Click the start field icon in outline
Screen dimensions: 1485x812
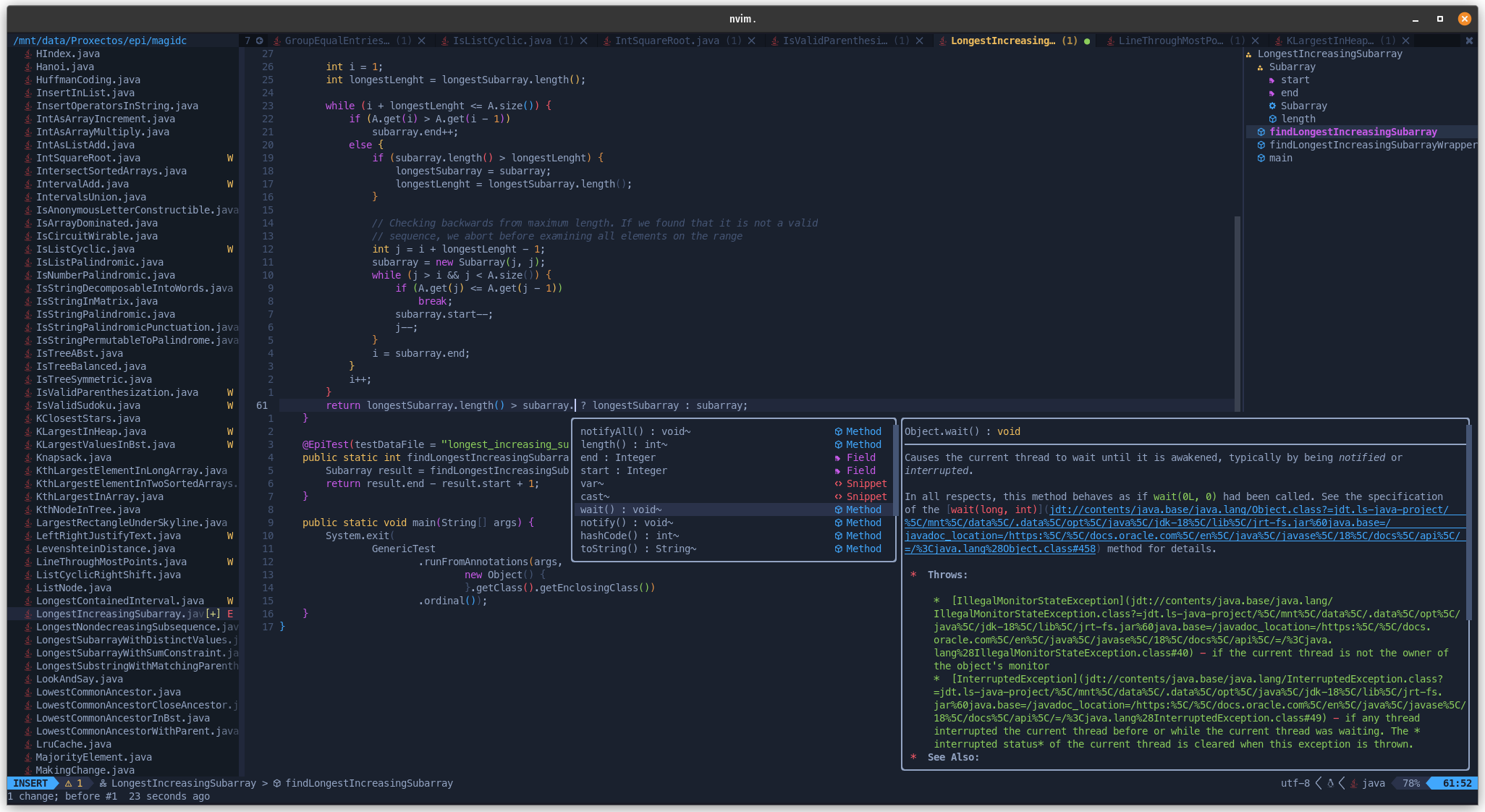[1272, 80]
